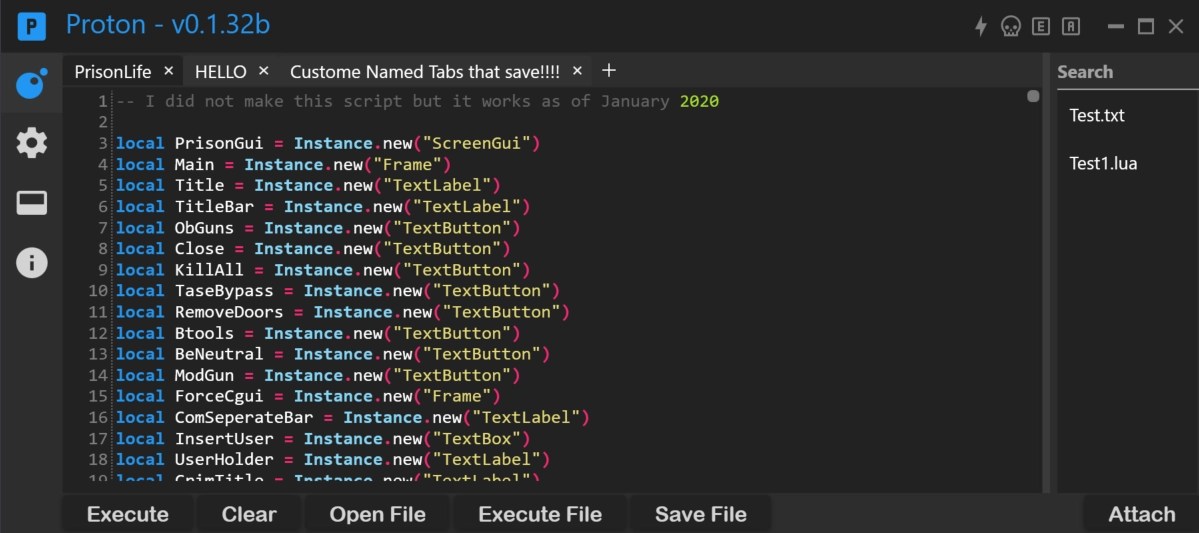Click the Attach button

1142,514
